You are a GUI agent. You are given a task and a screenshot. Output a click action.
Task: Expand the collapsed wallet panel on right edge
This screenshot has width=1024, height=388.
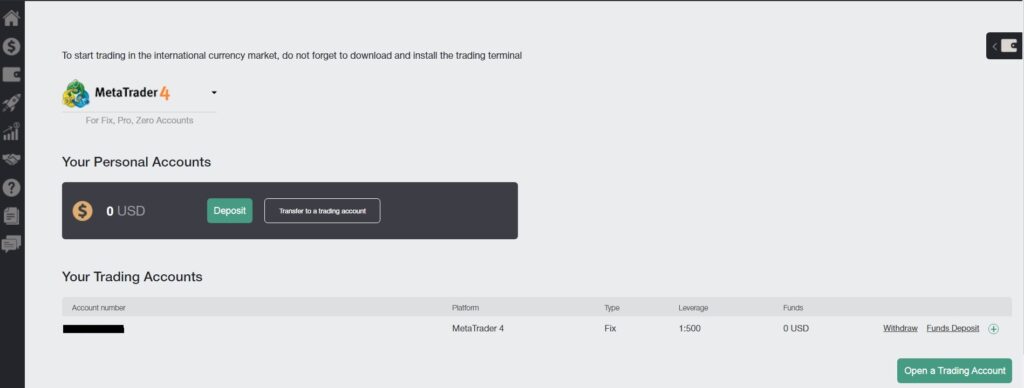(x=1005, y=46)
